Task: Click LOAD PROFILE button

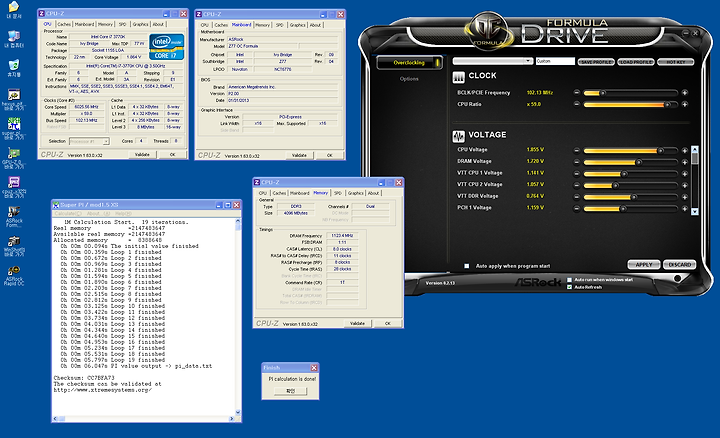Action: tap(636, 62)
